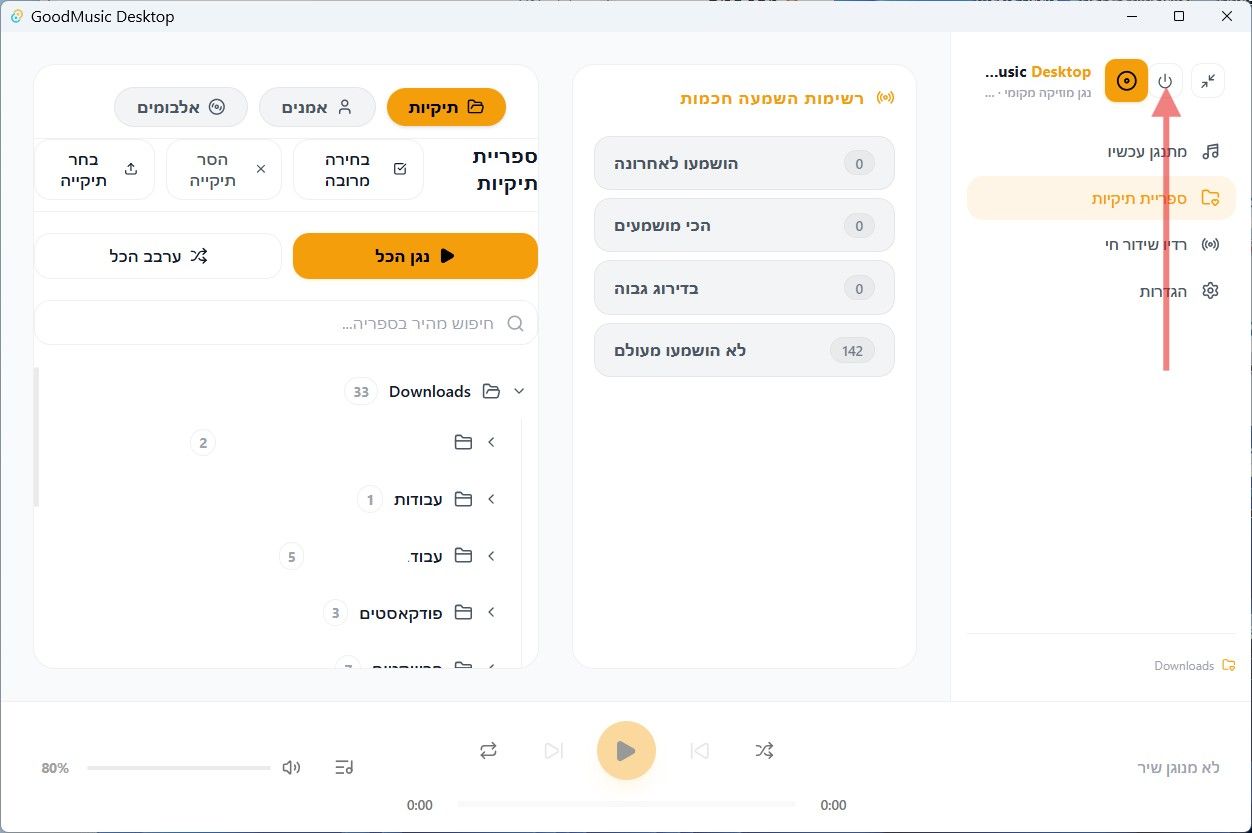1252x833 pixels.
Task: Open the לא הושמעו מעולם smart playlist
Action: point(744,351)
